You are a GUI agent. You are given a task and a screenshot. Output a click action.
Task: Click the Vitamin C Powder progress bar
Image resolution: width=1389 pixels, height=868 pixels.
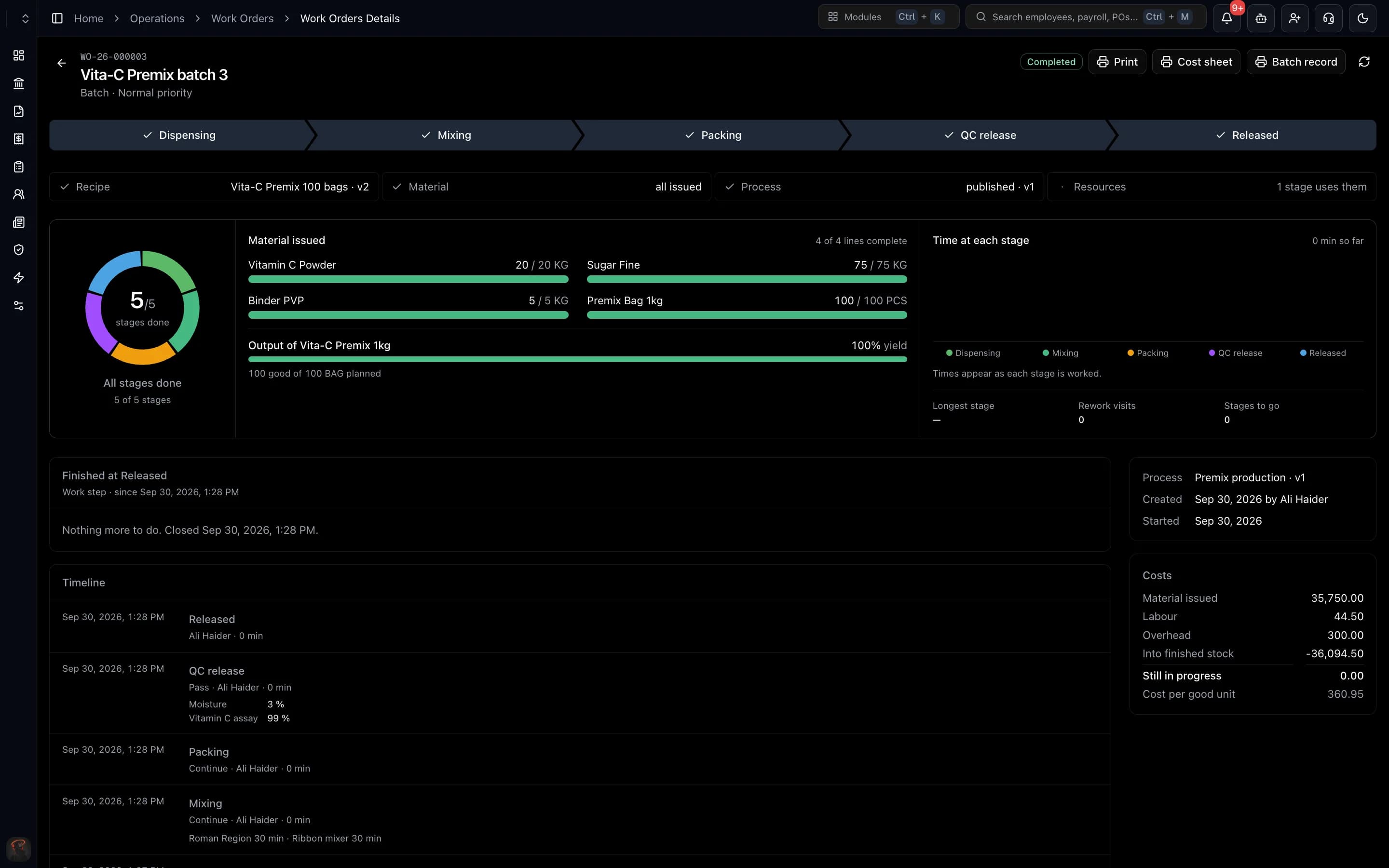408,280
